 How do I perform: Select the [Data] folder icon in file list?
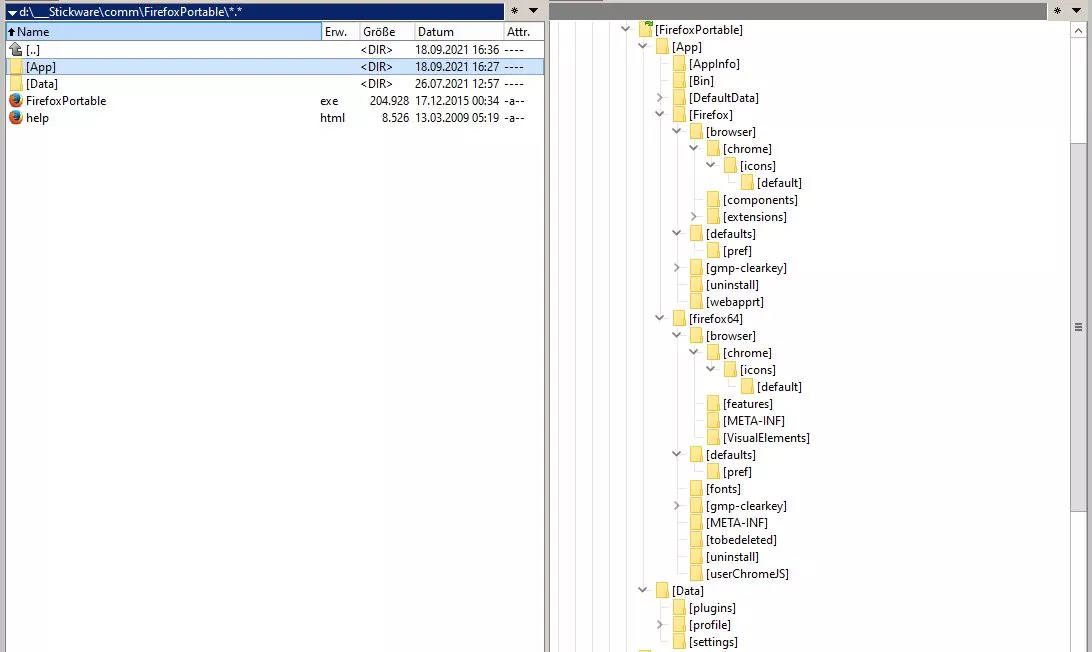[16, 84]
